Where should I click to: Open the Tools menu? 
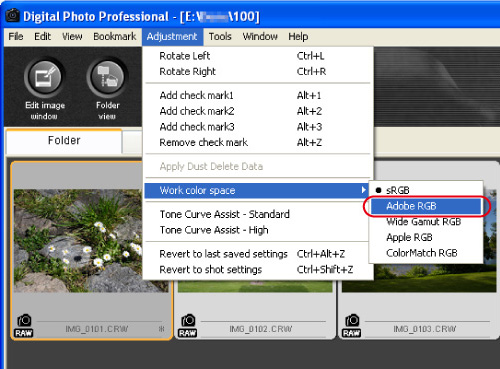click(x=220, y=36)
